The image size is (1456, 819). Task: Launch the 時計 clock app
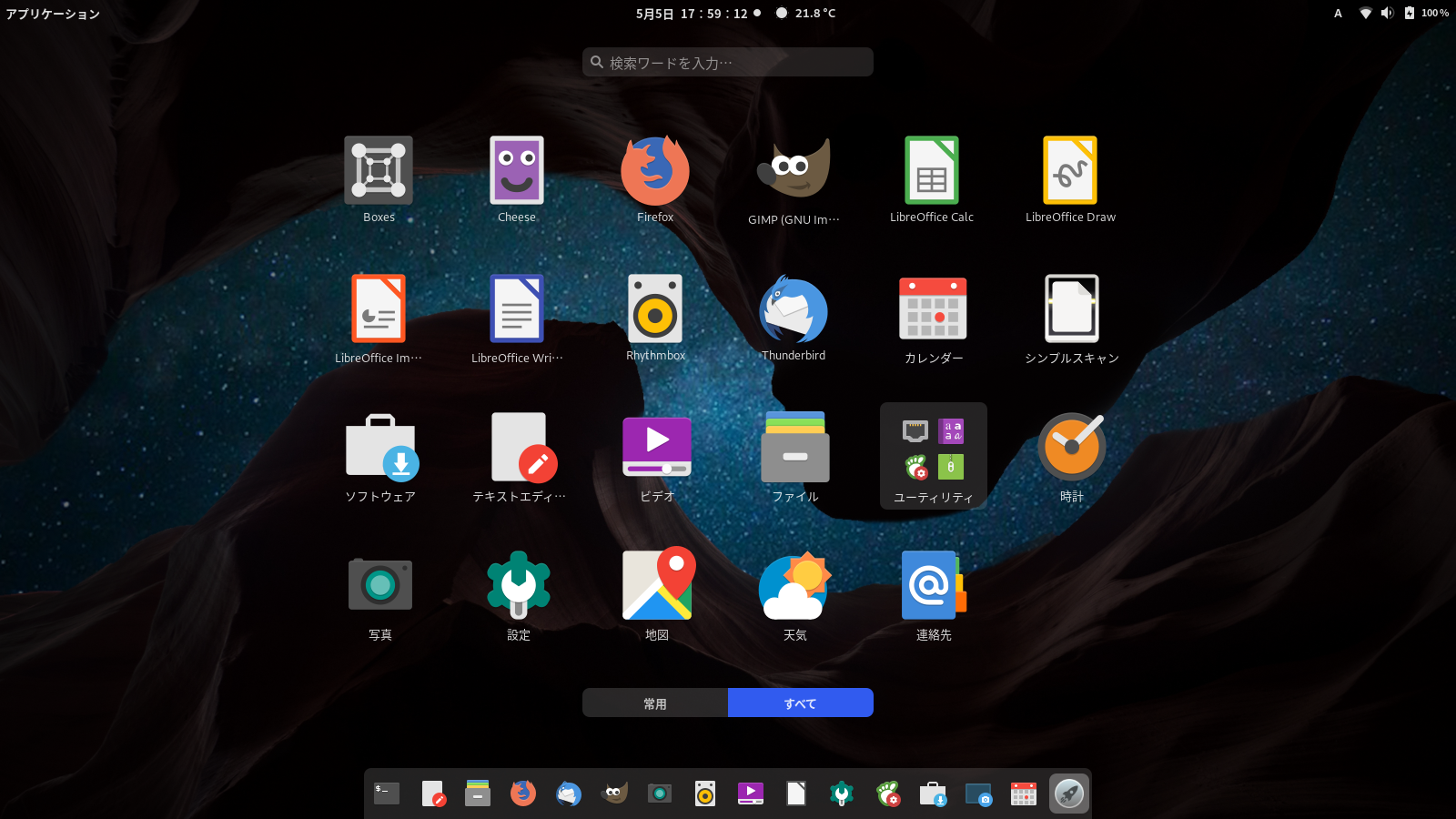[1070, 447]
